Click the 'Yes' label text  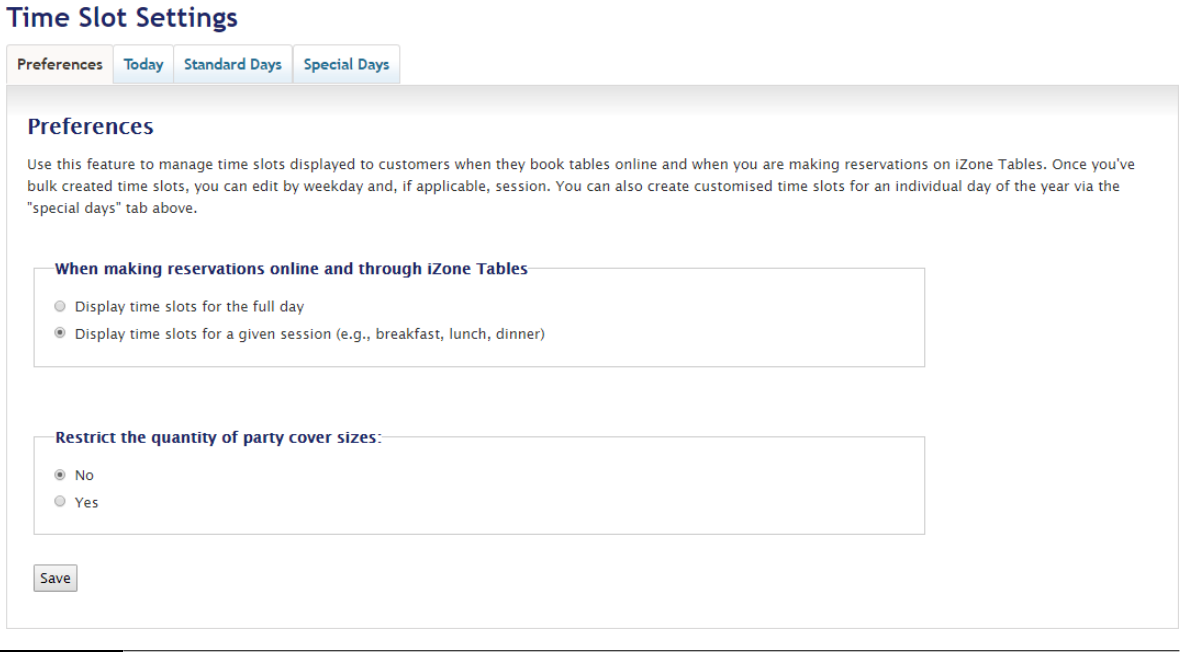[87, 503]
